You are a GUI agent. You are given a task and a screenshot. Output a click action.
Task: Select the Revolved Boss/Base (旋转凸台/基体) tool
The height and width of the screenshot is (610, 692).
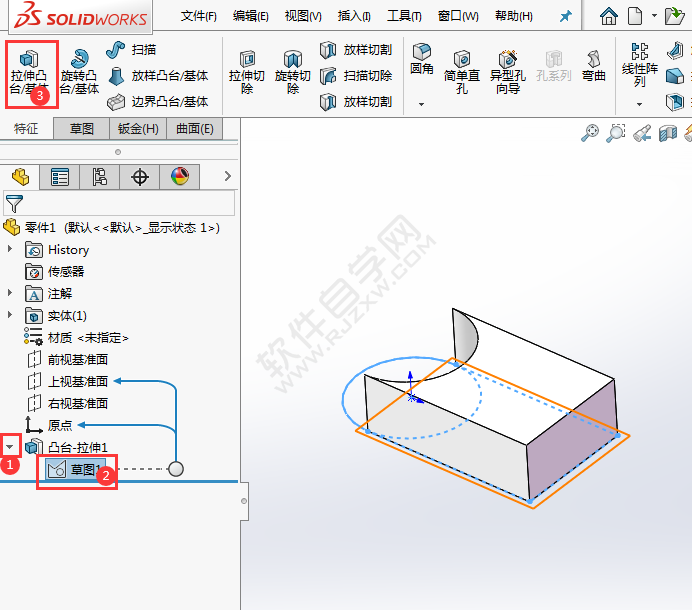[x=79, y=73]
